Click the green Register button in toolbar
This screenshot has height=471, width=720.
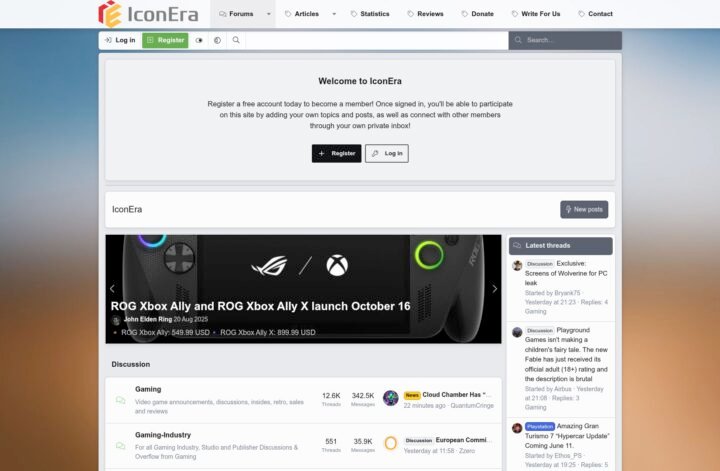point(165,40)
